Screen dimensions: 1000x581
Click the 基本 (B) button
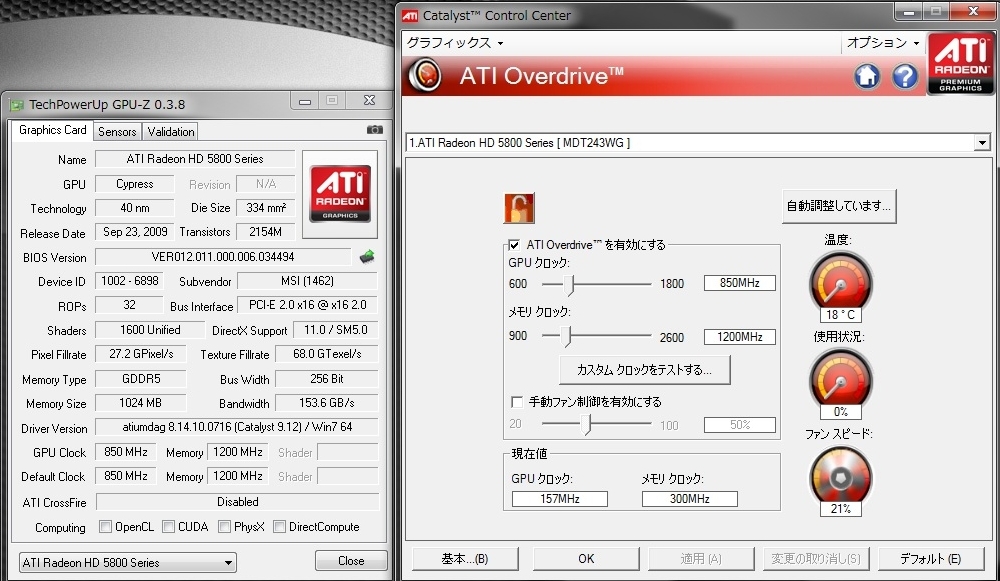pos(465,559)
